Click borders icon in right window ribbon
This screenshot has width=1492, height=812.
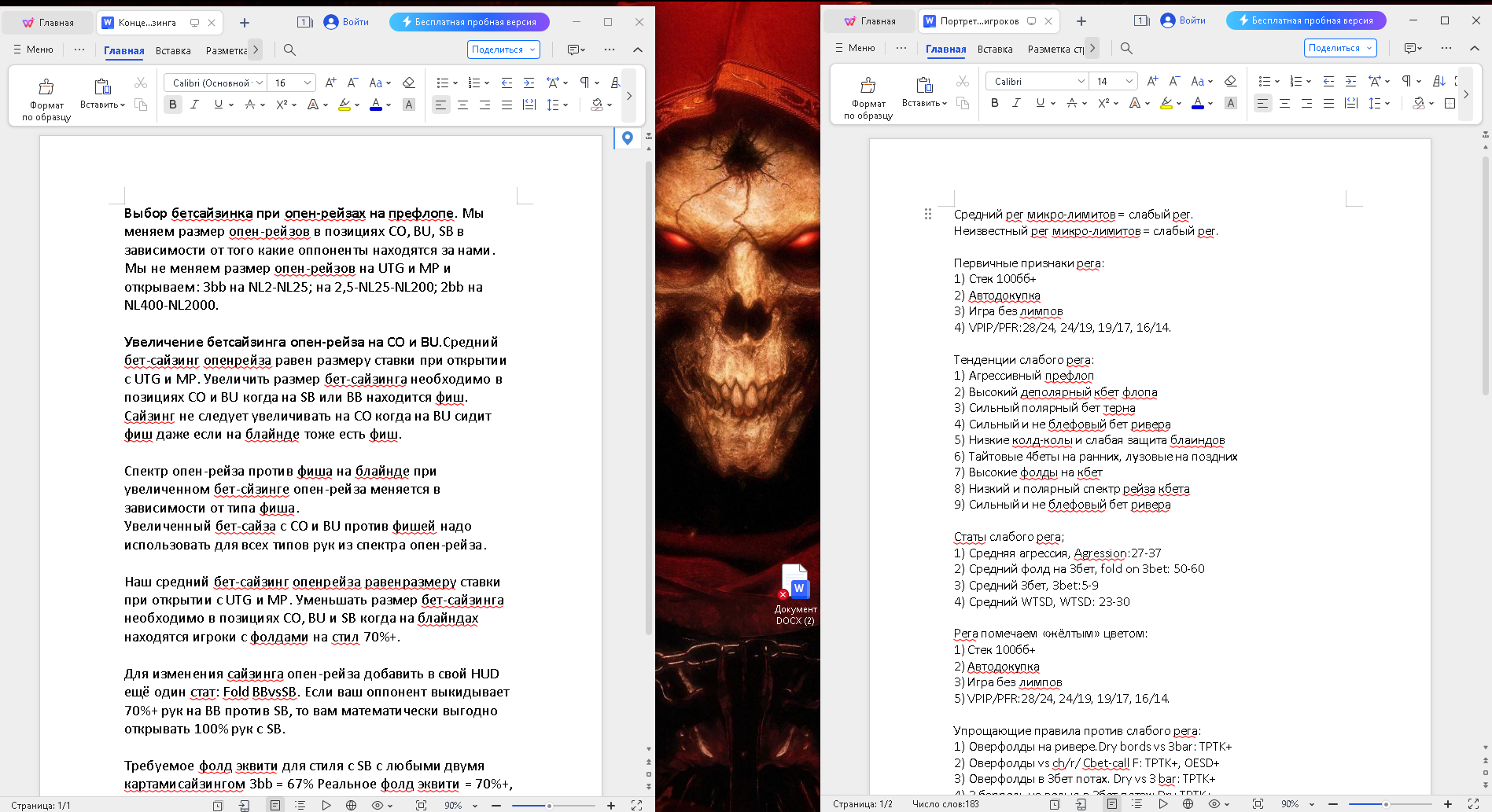[x=1450, y=103]
